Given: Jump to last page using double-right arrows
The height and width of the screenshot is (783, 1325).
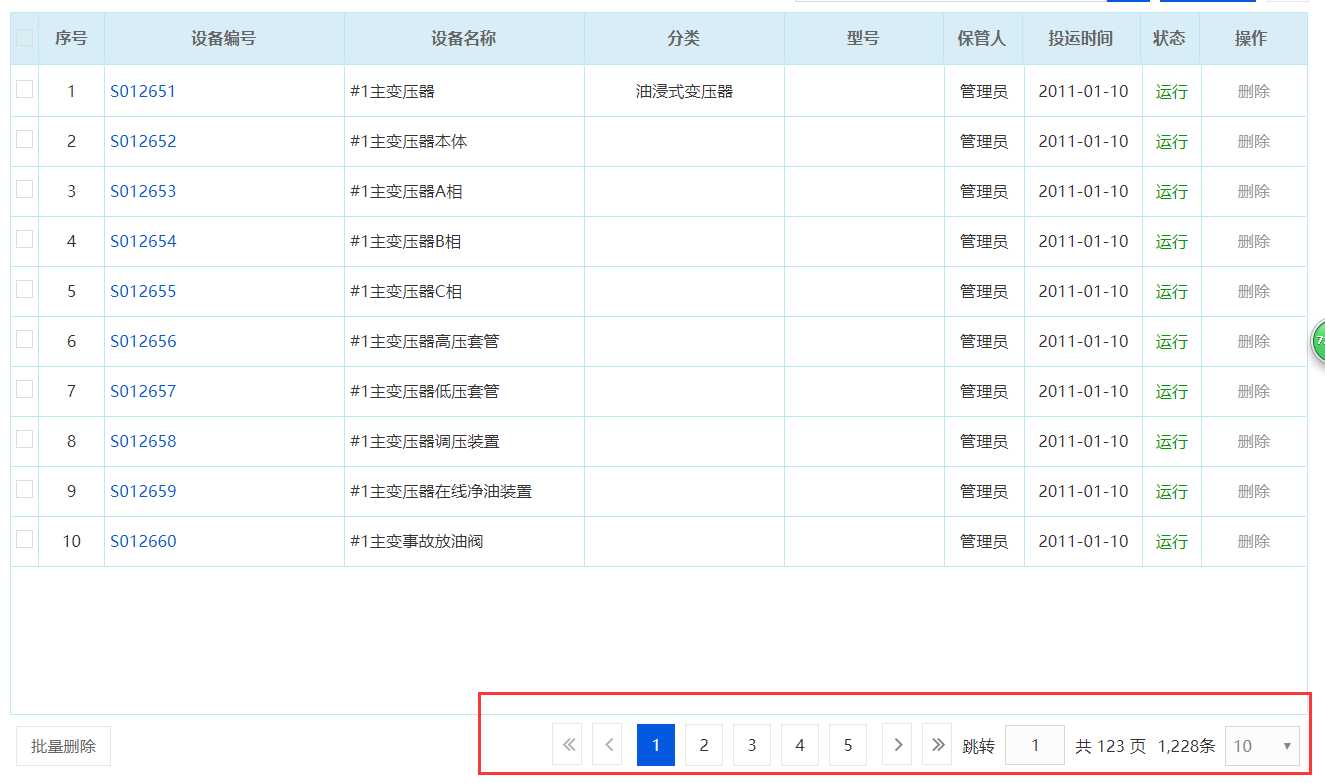Looking at the screenshot, I should tap(937, 745).
